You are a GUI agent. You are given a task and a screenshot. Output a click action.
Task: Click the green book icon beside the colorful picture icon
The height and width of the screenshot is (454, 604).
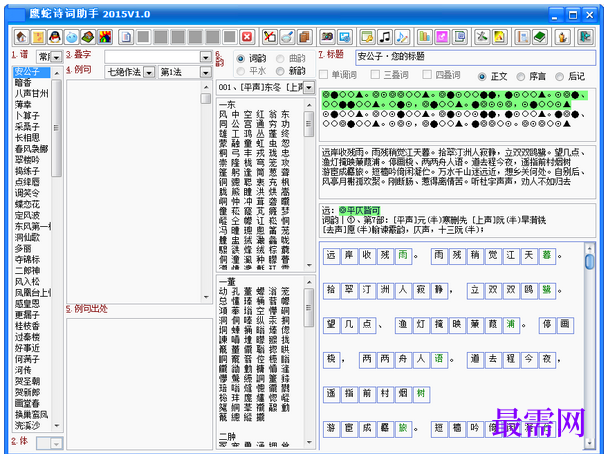(x=88, y=37)
